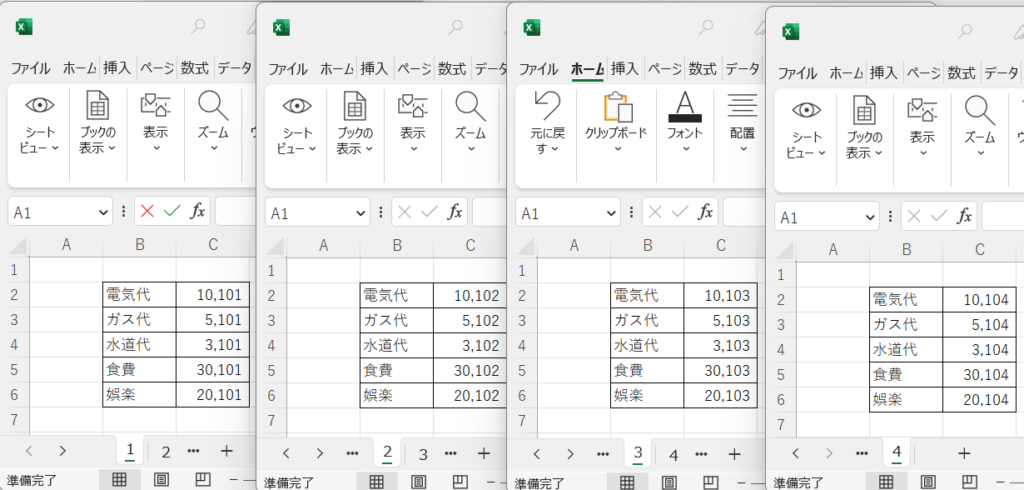Open 数式 tab in window showing 10,104

[960, 73]
